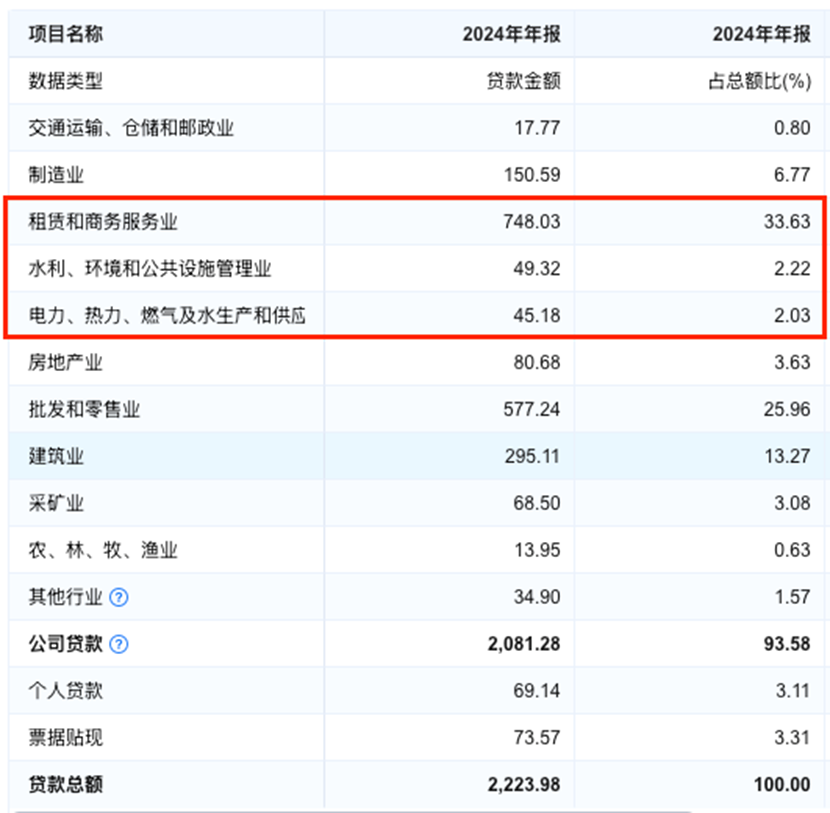Open the help tooltip next to 其他行业

pos(120,597)
